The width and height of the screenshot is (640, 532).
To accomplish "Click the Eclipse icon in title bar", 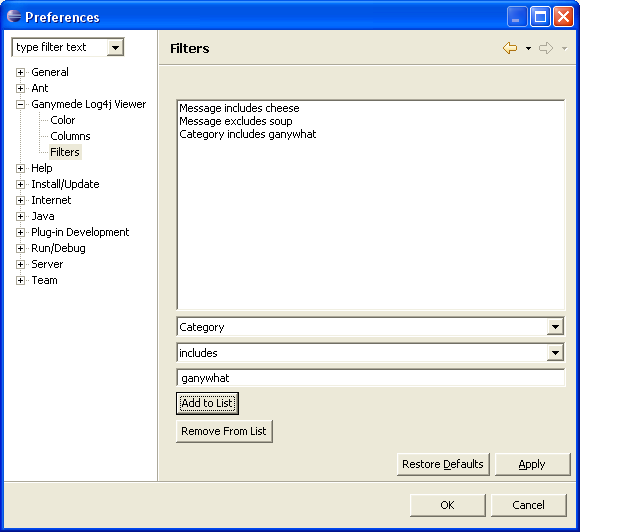I will point(14,16).
